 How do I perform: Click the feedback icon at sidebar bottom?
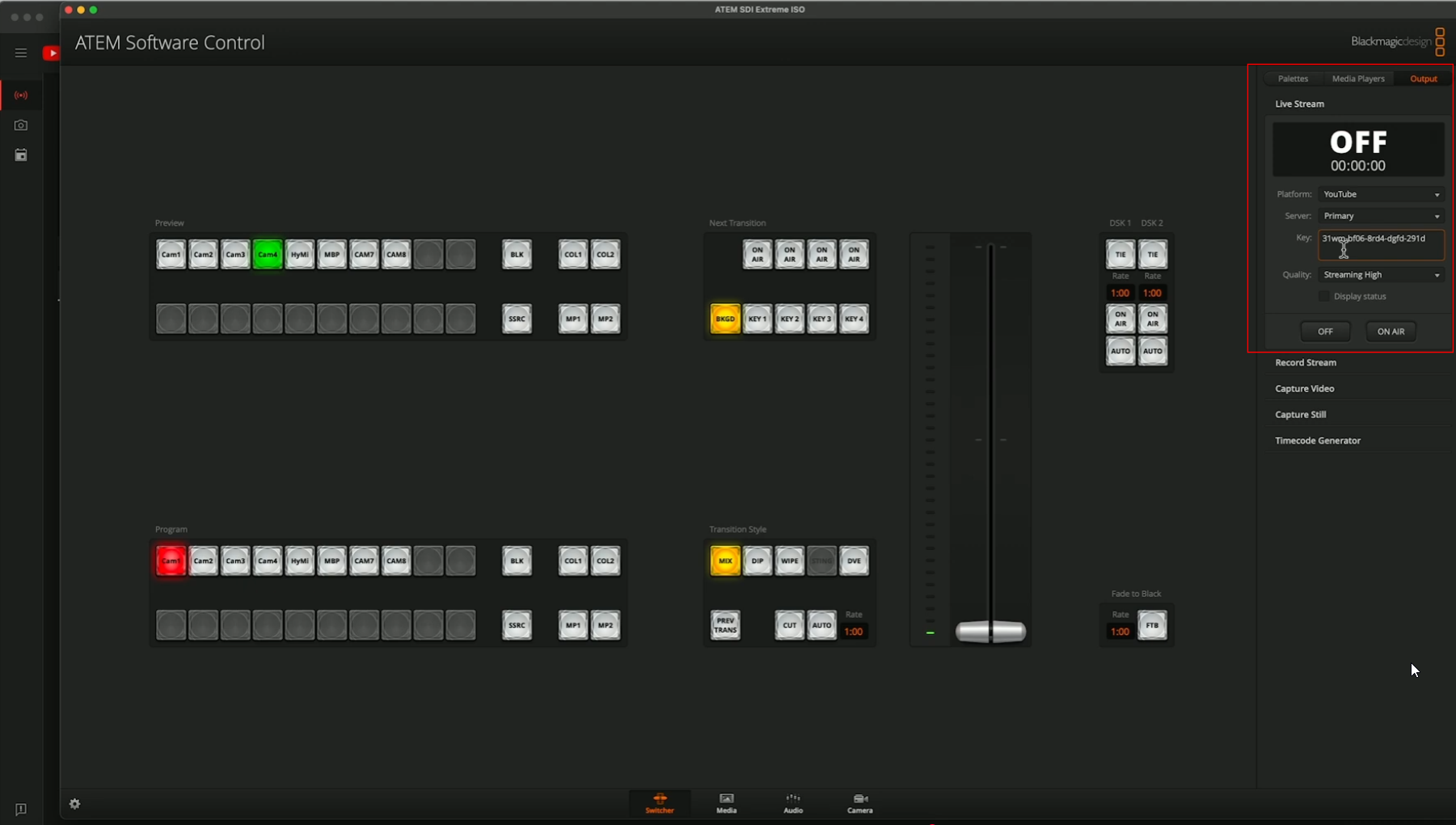tap(21, 810)
